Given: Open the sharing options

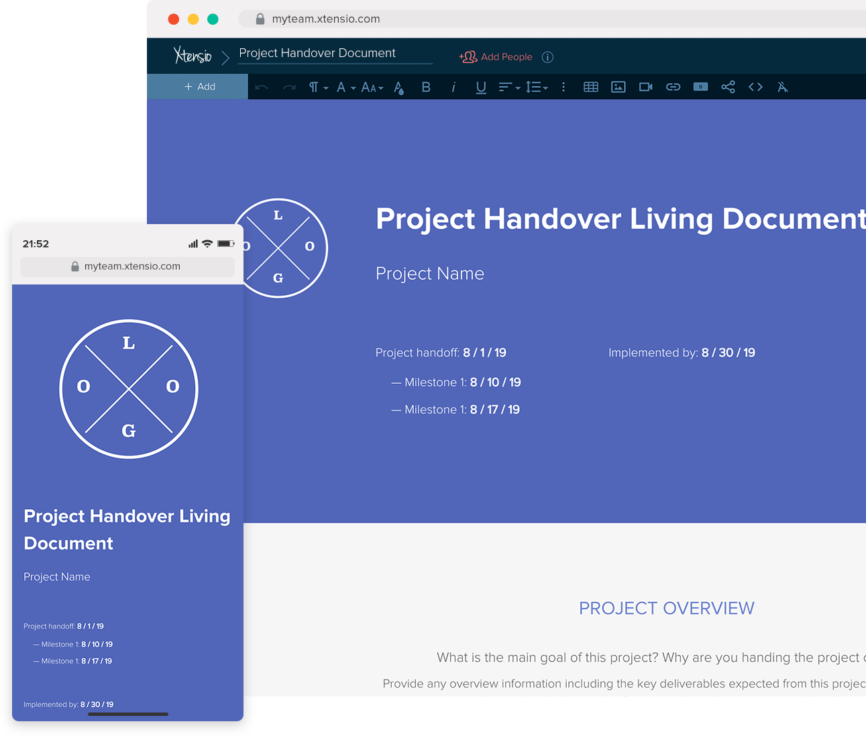Looking at the screenshot, I should [728, 87].
